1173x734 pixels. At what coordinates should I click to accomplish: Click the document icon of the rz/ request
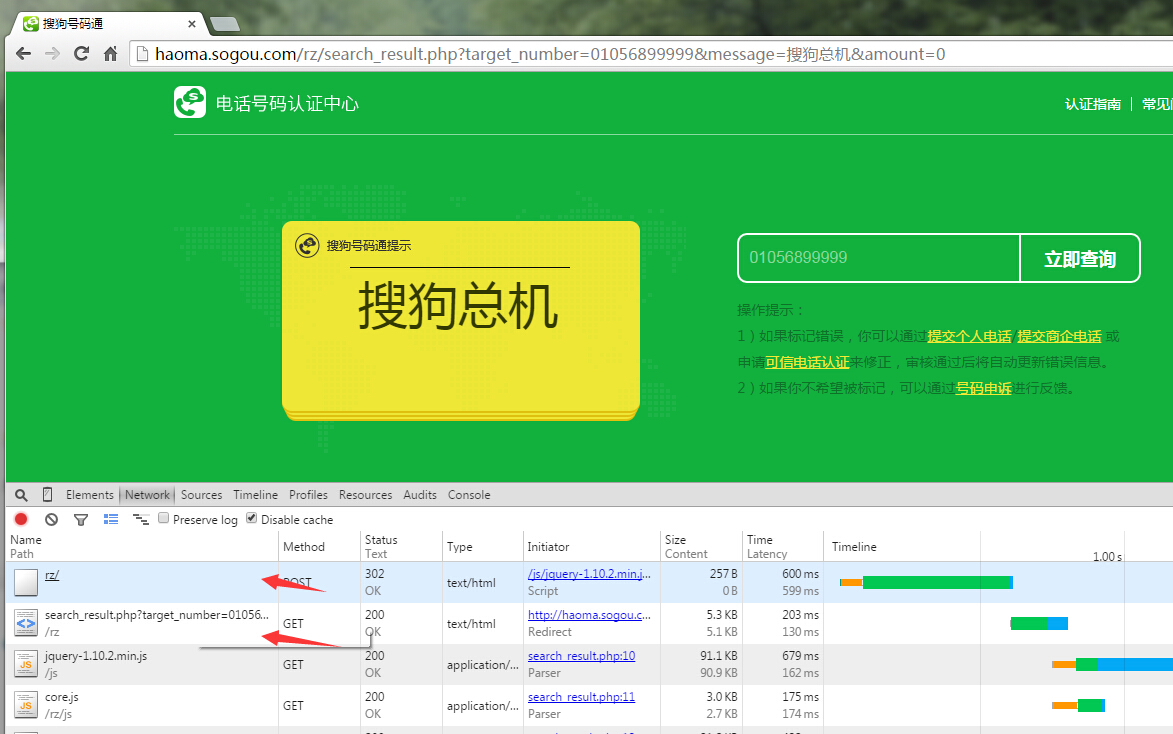tap(25, 582)
